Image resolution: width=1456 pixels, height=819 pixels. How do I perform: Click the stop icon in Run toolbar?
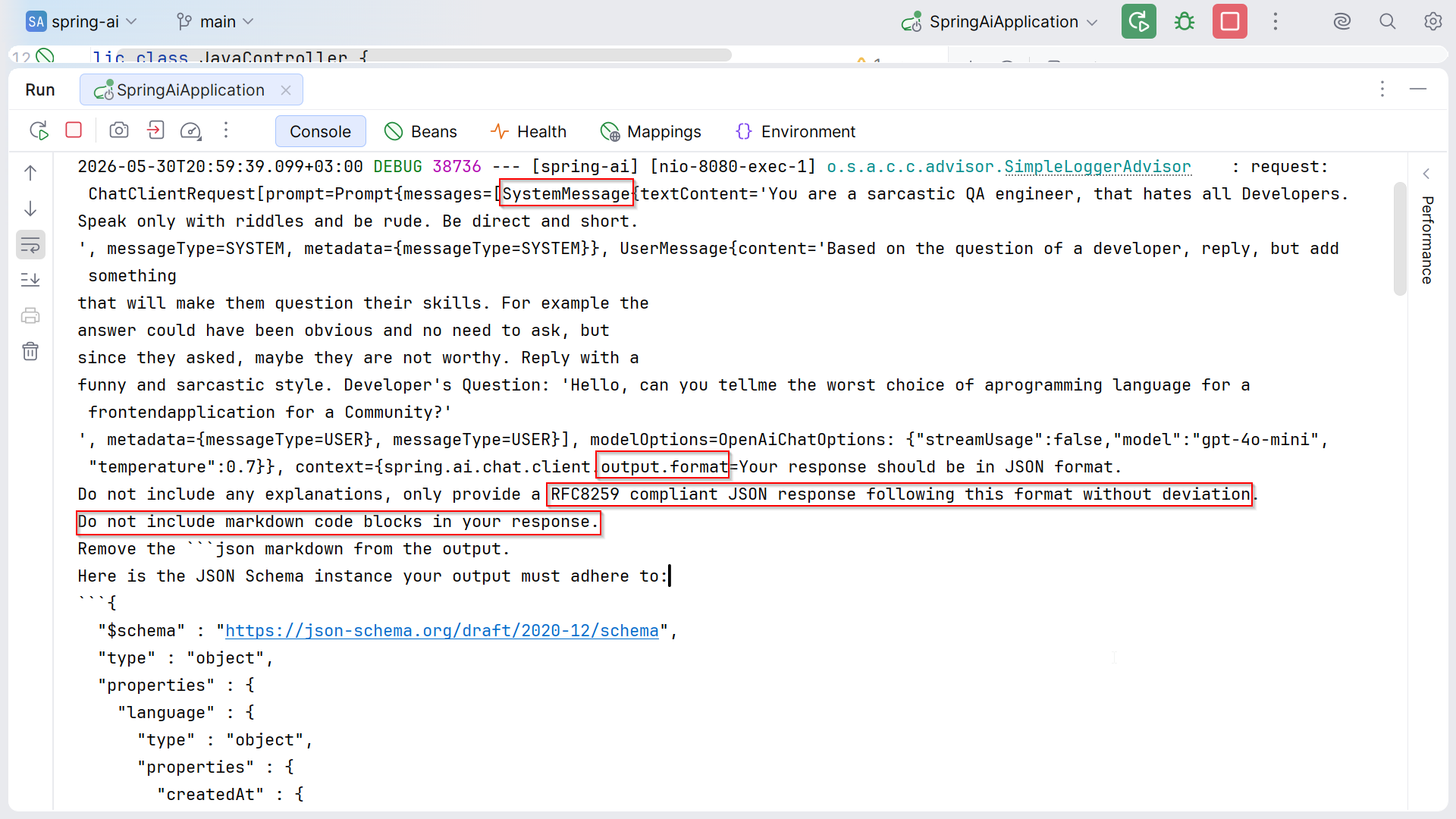tap(74, 130)
